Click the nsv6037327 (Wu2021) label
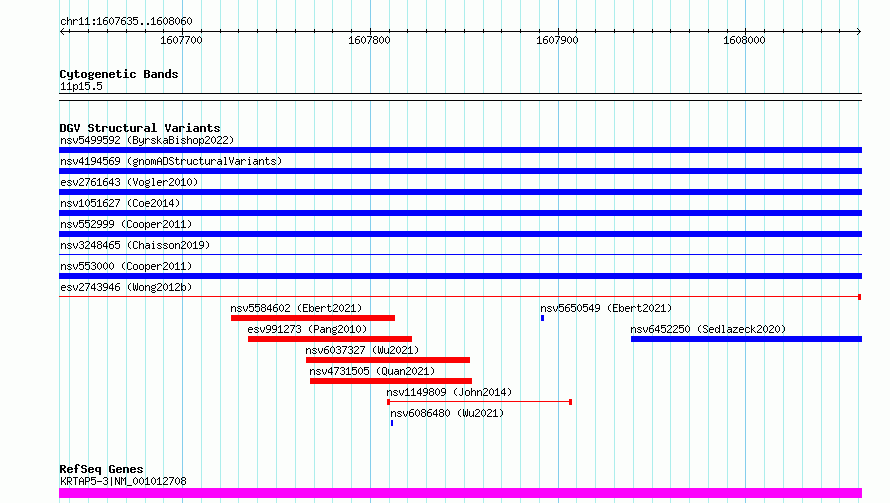Screen dimensions: 890x503 (x=362, y=350)
